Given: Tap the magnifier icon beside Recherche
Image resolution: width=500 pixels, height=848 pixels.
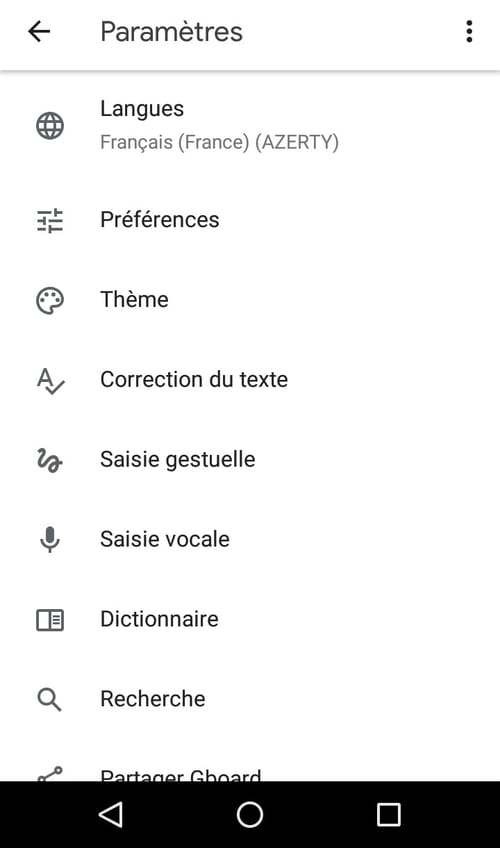Looking at the screenshot, I should click(x=49, y=699).
